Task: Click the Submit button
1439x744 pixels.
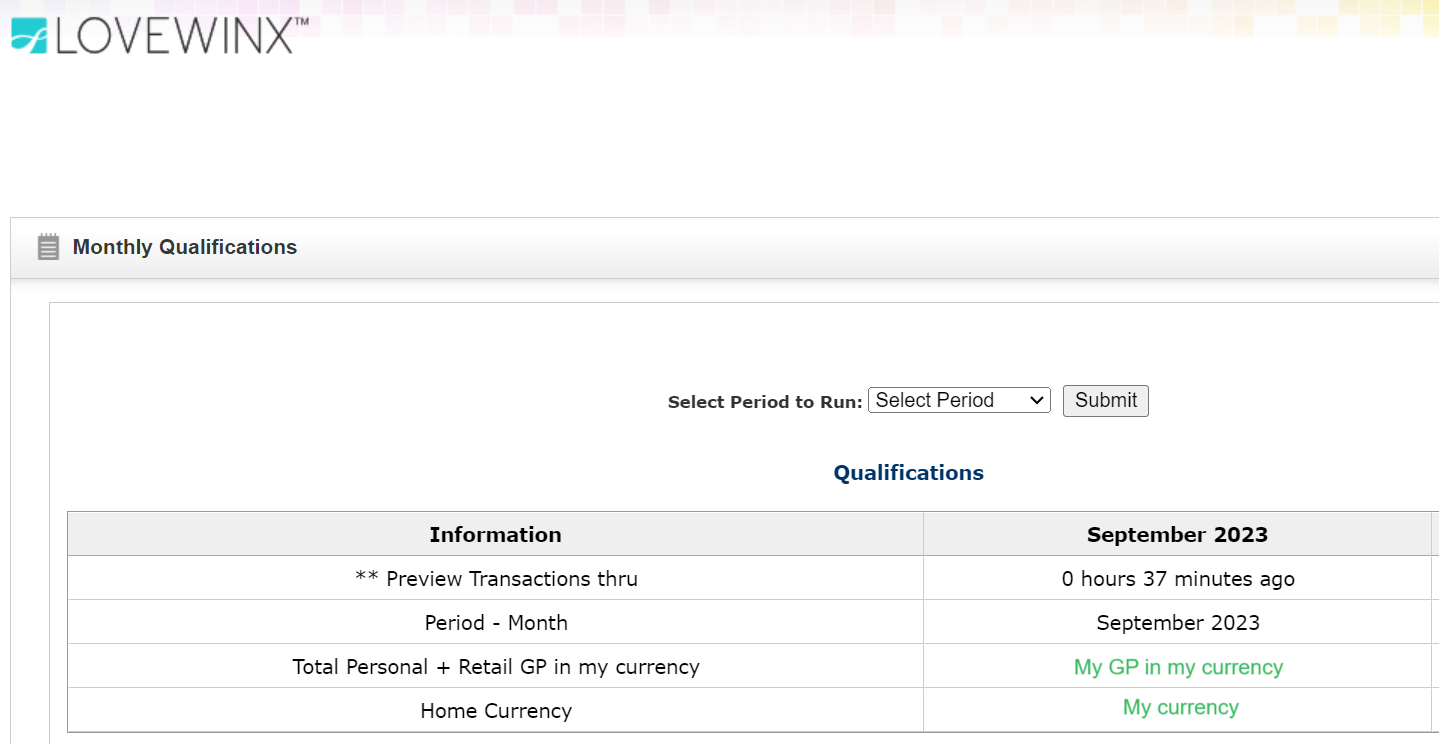Action: tap(1105, 401)
